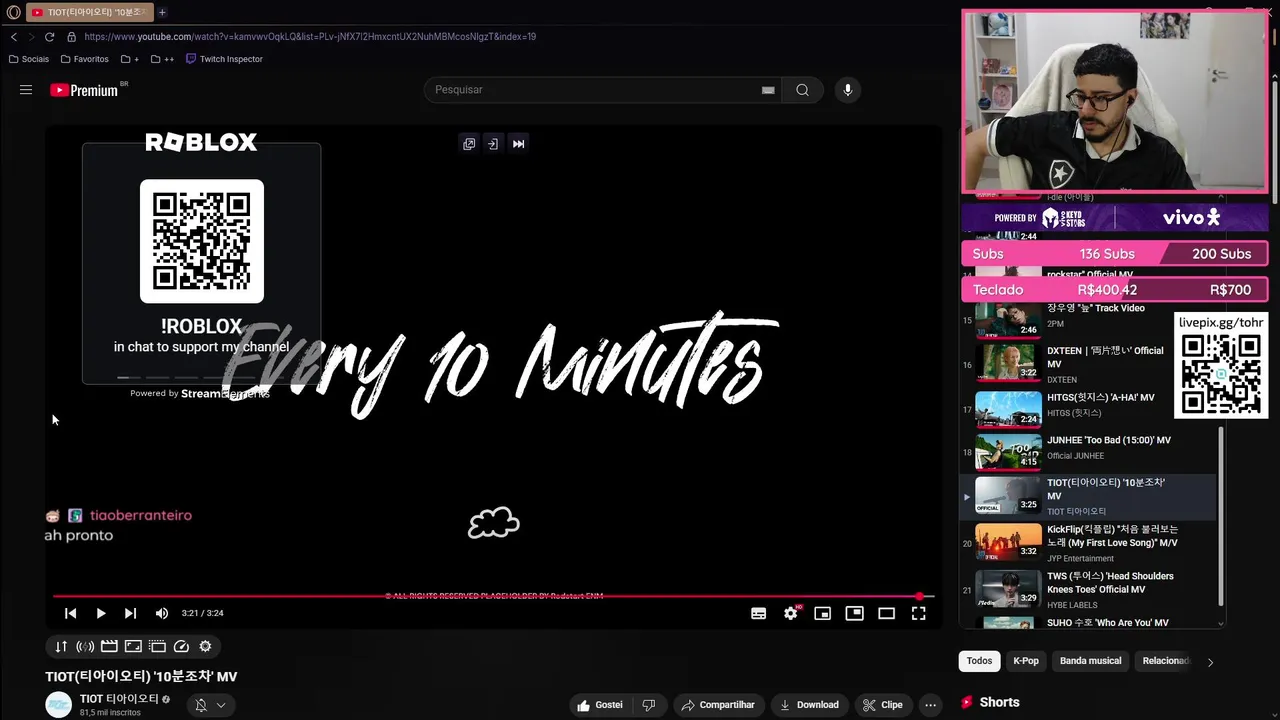Image resolution: width=1280 pixels, height=720 pixels.
Task: Toggle theater mode in the player
Action: pos(886,613)
